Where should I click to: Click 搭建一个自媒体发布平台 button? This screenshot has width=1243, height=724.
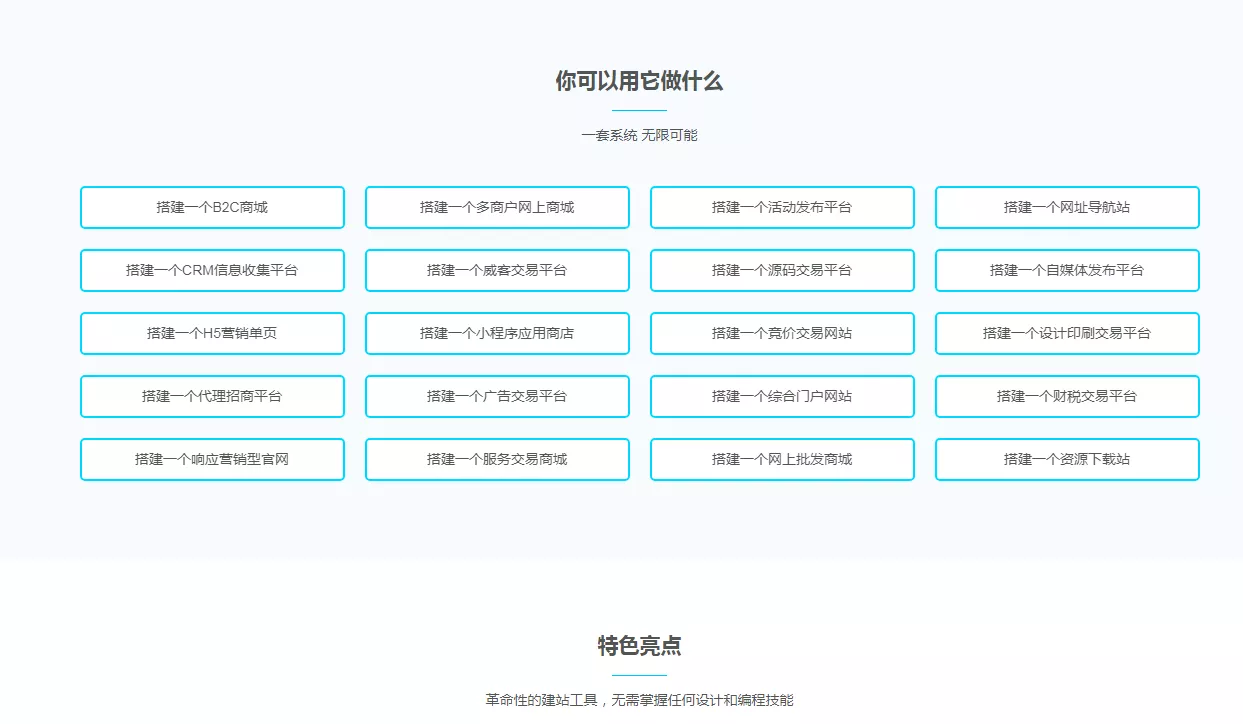1067,270
